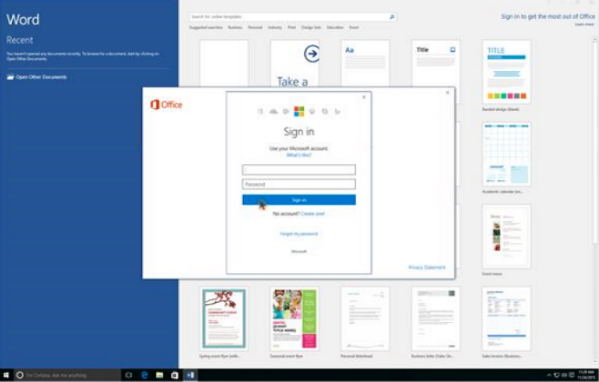Focus the email field in Sign in dialog
The image size is (599, 382).
[299, 170]
